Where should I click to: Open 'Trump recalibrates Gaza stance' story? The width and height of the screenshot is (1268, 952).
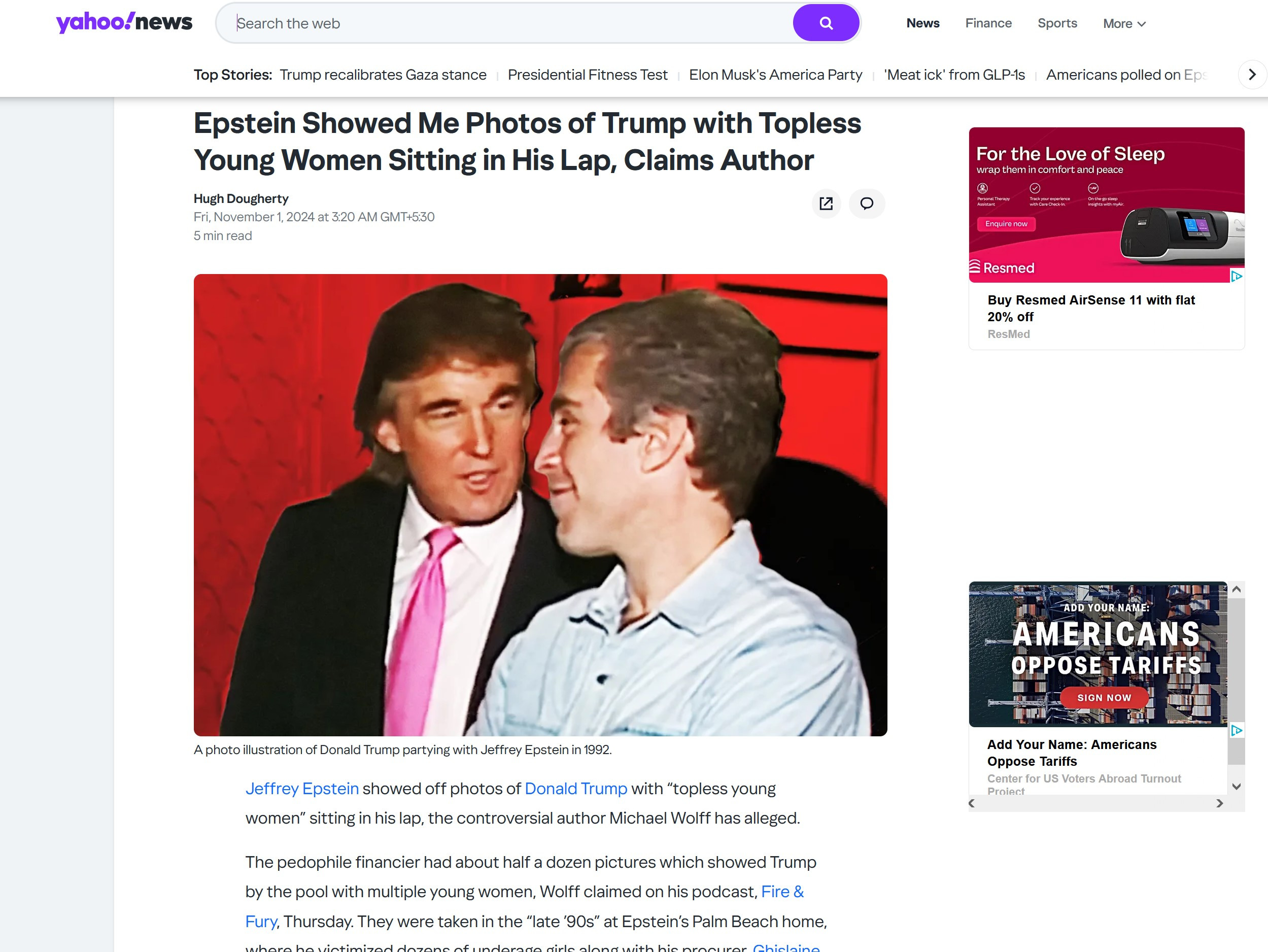click(x=383, y=75)
